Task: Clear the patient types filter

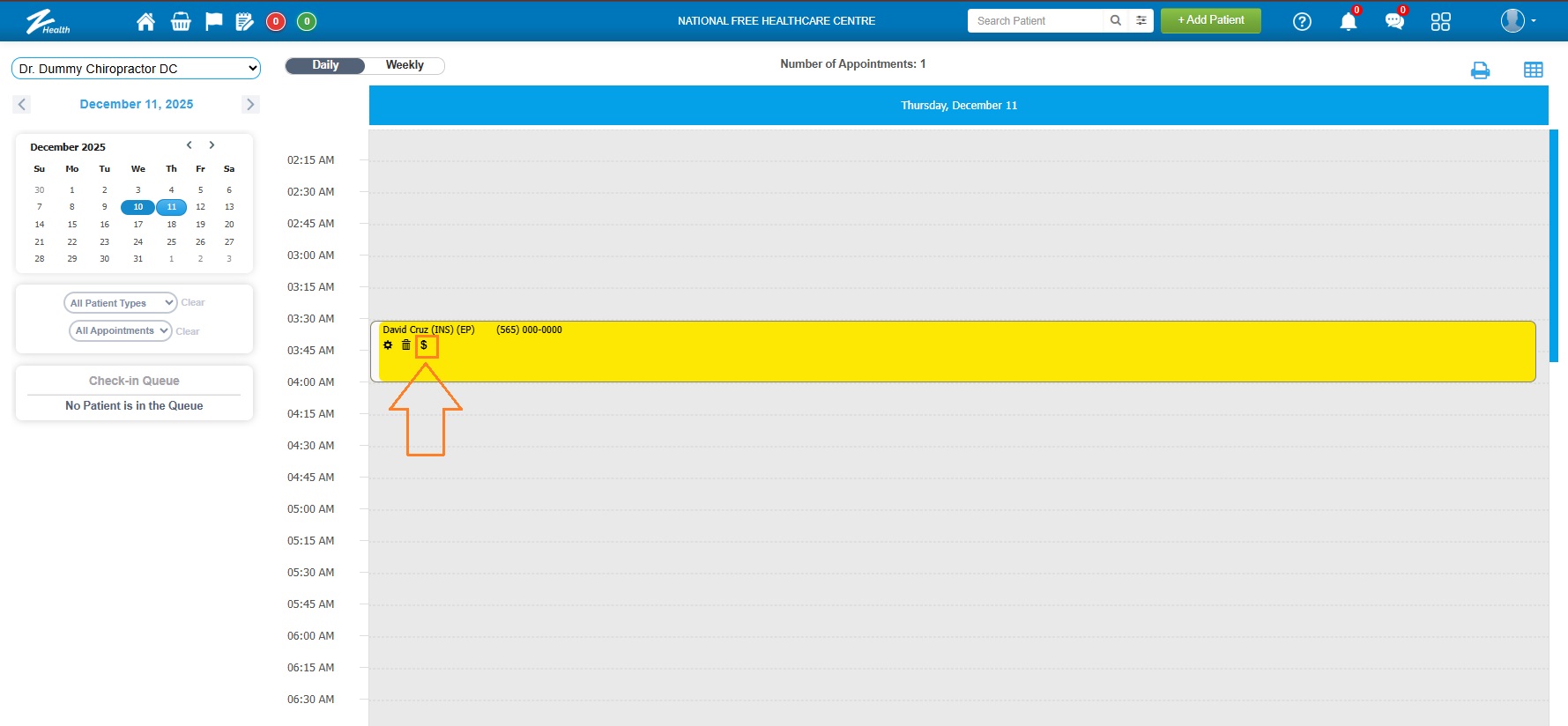Action: (192, 303)
